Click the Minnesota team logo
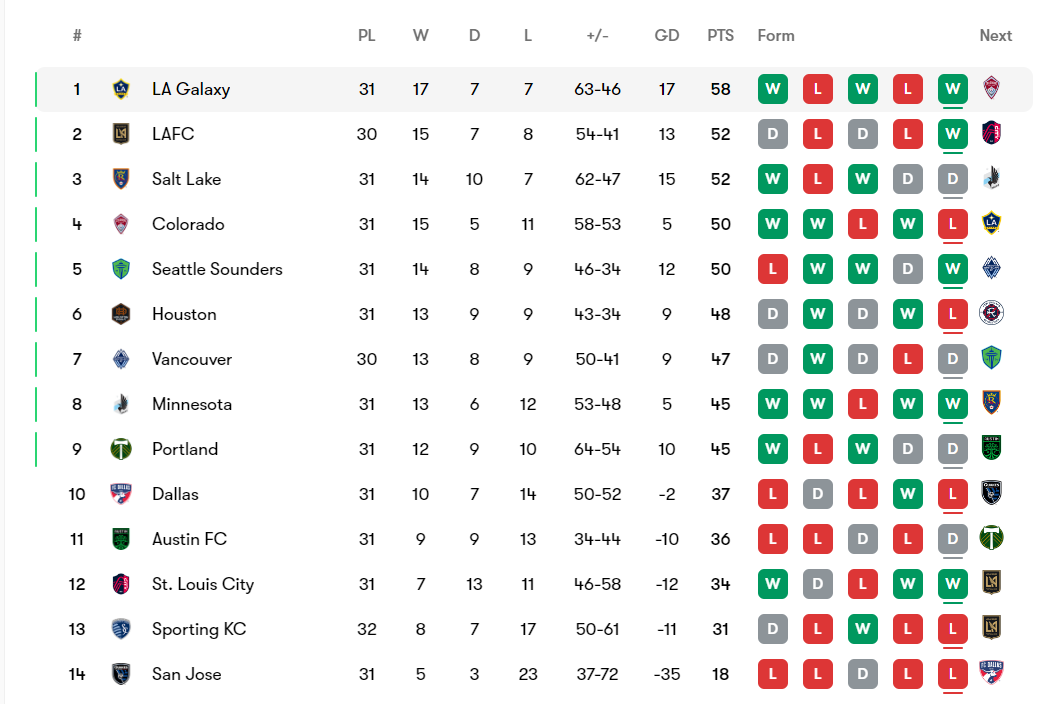 coord(121,404)
